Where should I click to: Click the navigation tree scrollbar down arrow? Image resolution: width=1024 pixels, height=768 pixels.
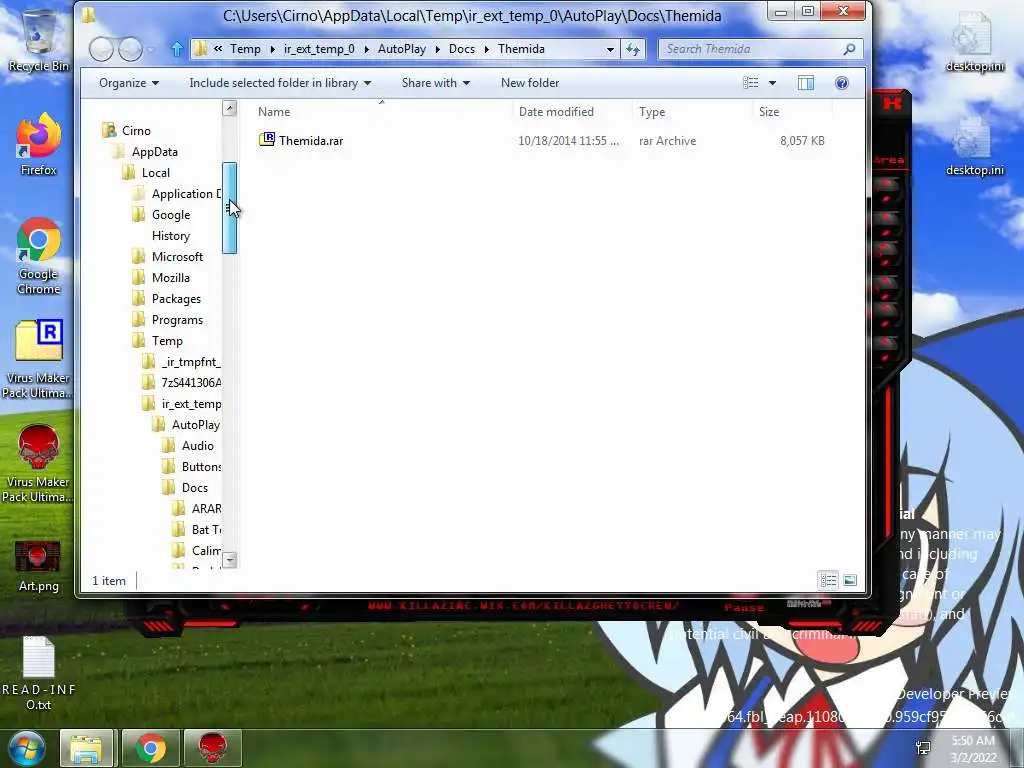(229, 560)
